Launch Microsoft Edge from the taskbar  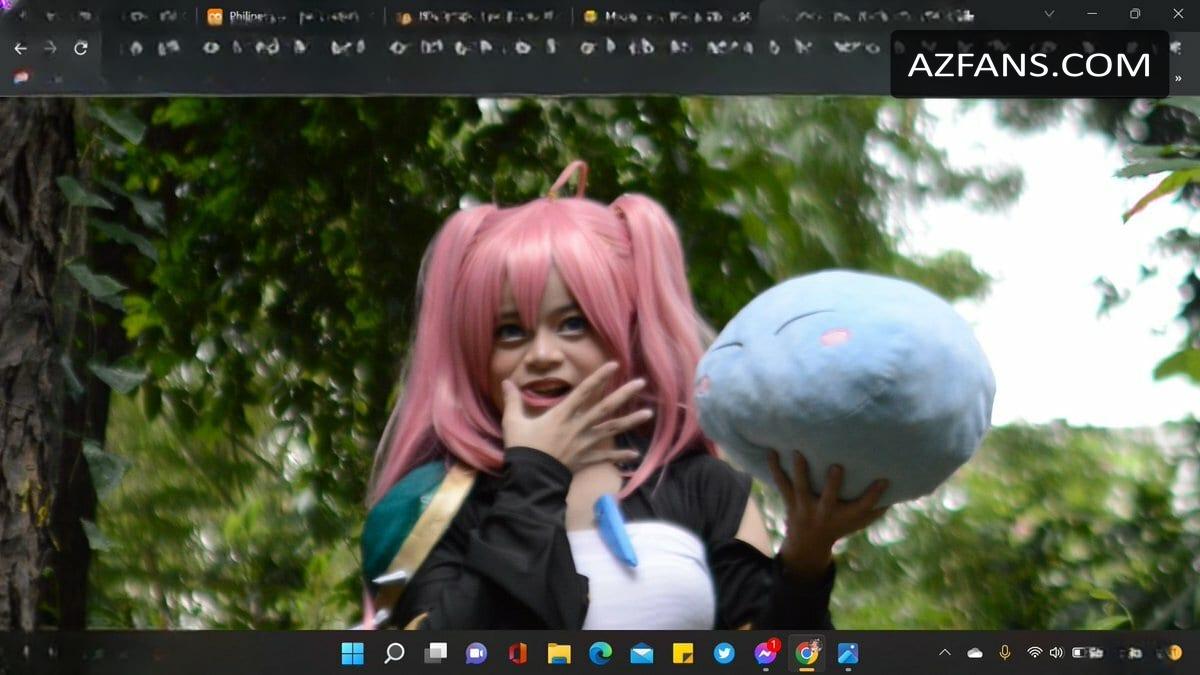pos(600,653)
